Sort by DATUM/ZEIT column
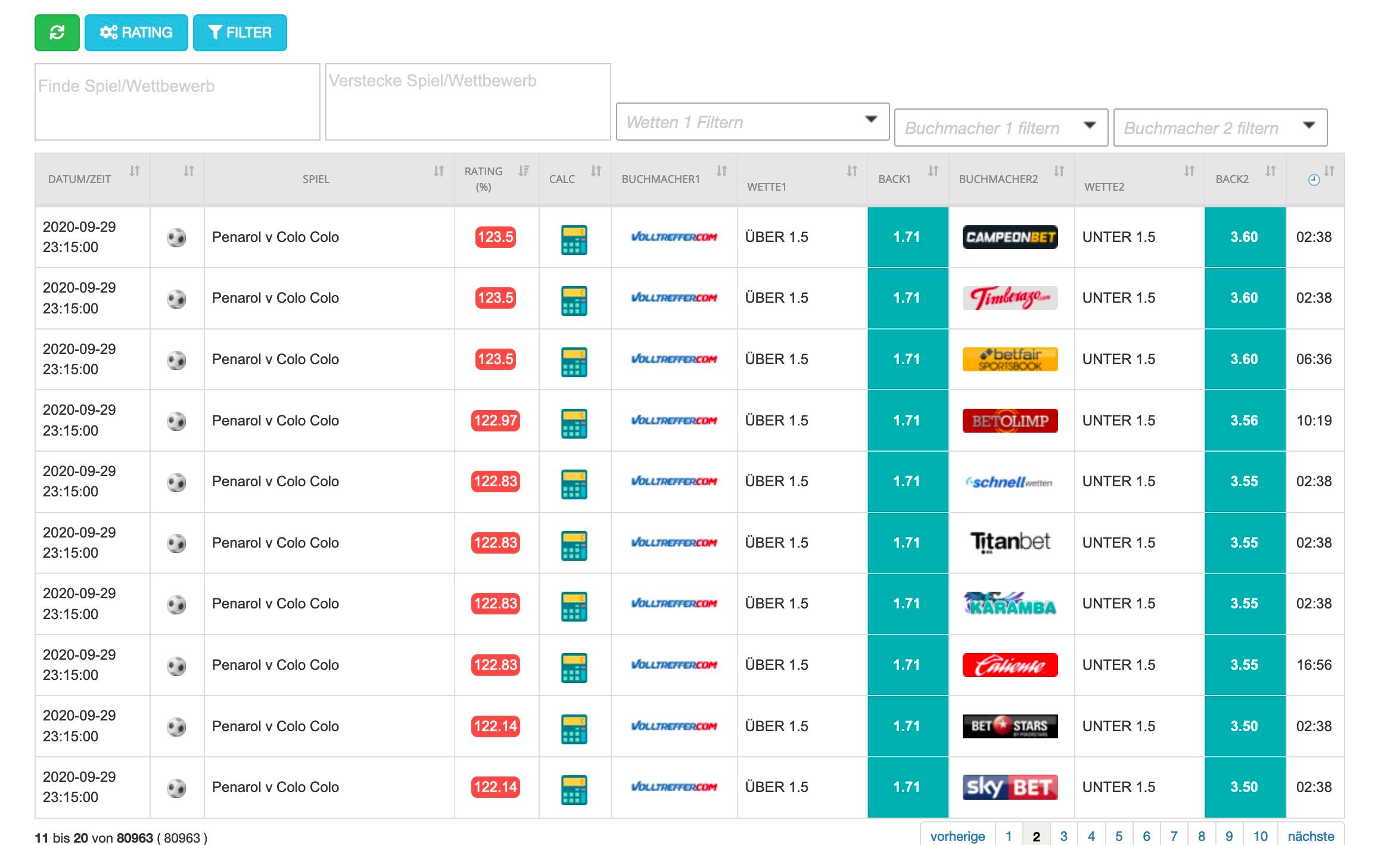 click(x=92, y=179)
